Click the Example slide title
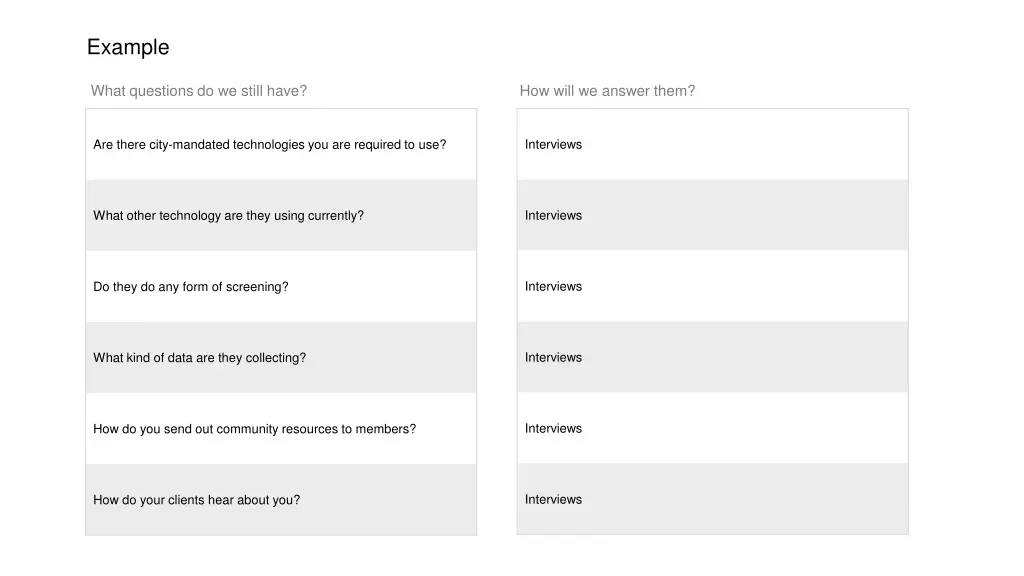1024x576 pixels. click(128, 47)
